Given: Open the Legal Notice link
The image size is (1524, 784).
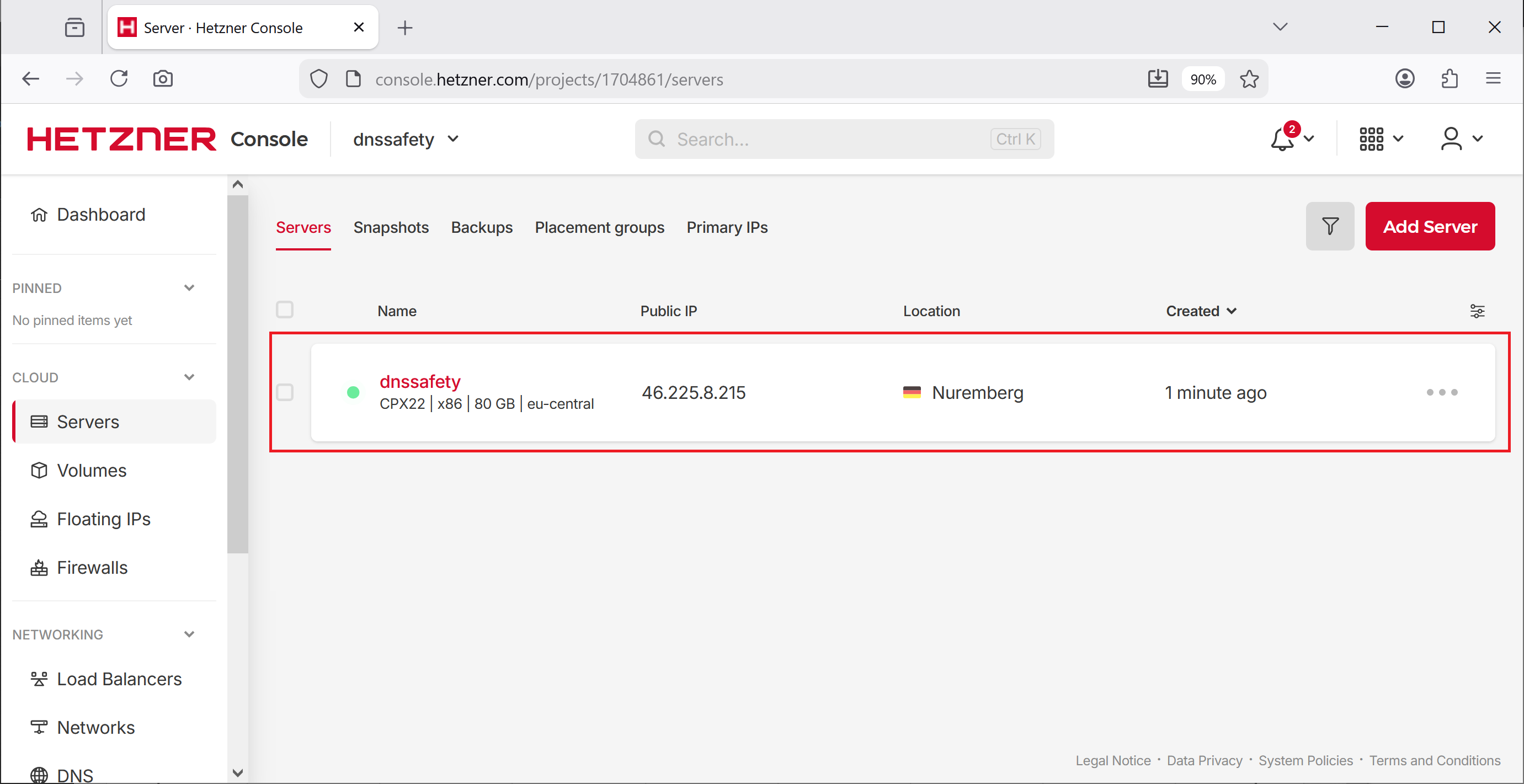Looking at the screenshot, I should tap(1112, 760).
